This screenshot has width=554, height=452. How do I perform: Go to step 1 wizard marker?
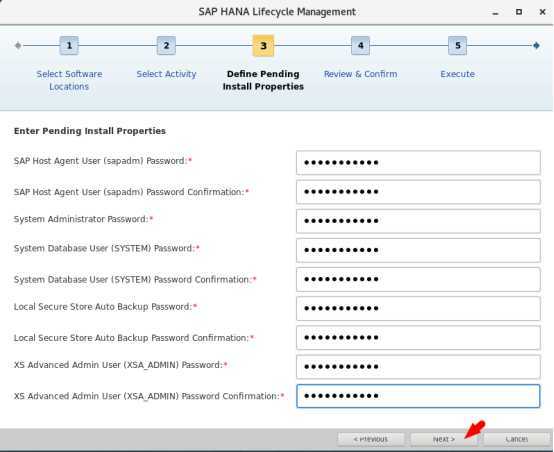(x=69, y=46)
